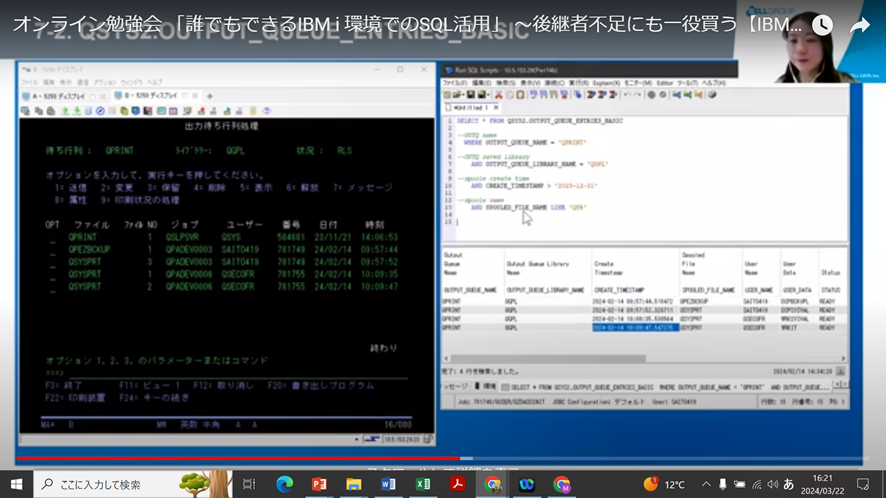Screen dimensions: 886x498
Task: Cut selection using scissors icon in Run SQL Scripts
Action: (498, 95)
